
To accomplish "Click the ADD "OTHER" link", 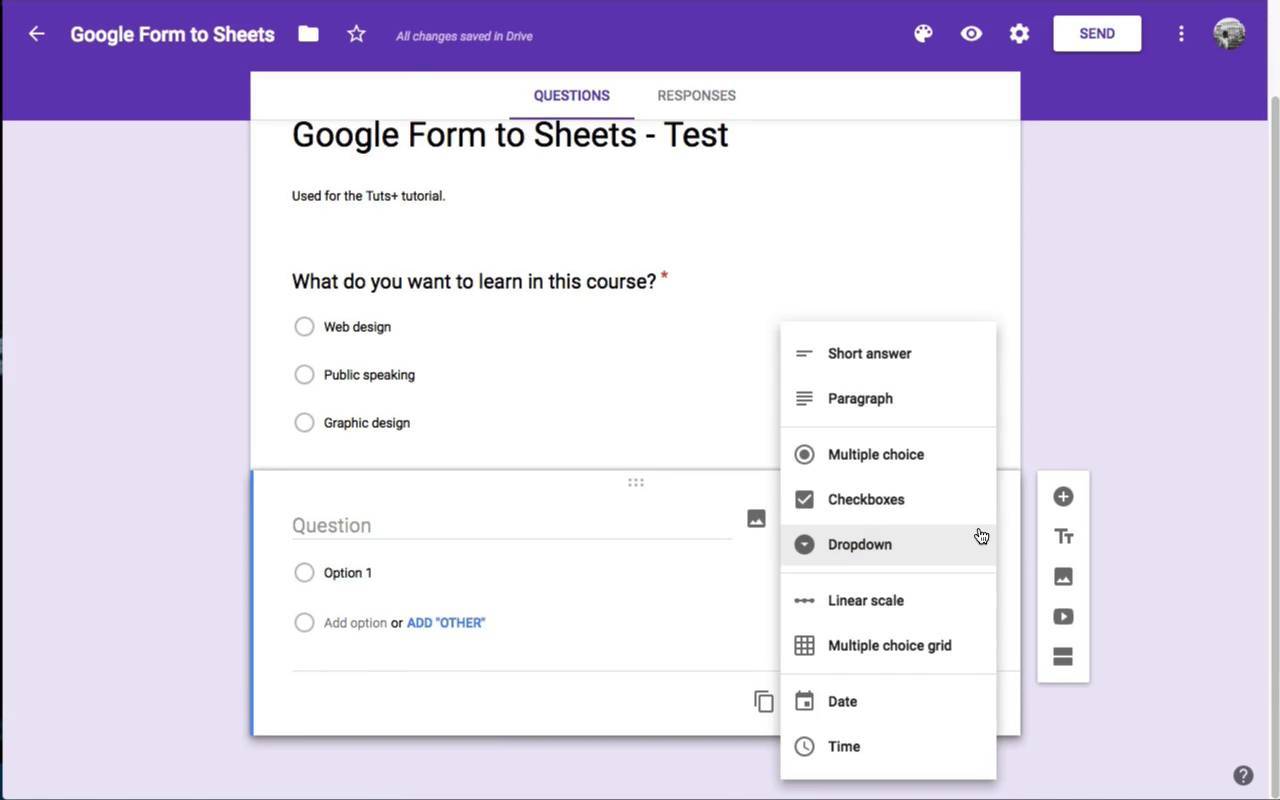I will point(446,623).
